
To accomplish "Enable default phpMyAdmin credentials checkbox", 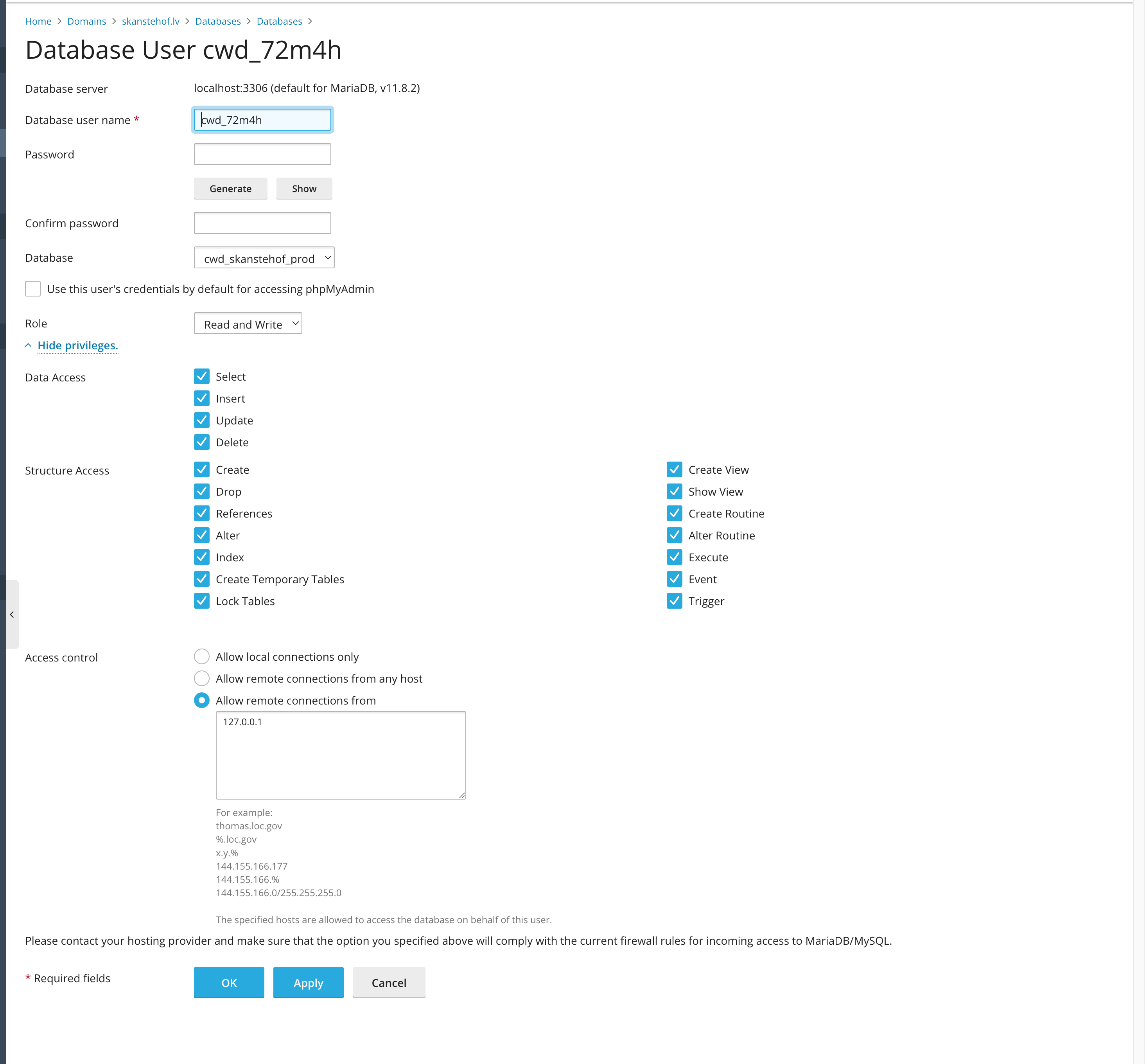I will 33,289.
